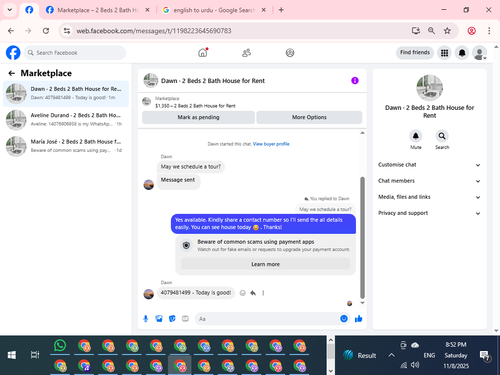Expand Privacy and support section
Viewport: 500px width, 375px height.
click(429, 213)
